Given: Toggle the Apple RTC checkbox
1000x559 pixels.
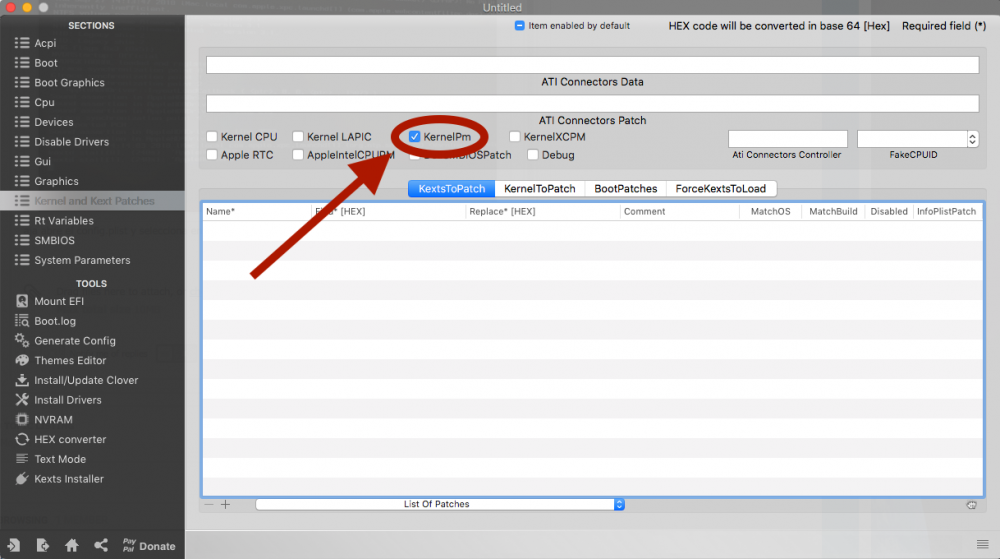Looking at the screenshot, I should (212, 155).
